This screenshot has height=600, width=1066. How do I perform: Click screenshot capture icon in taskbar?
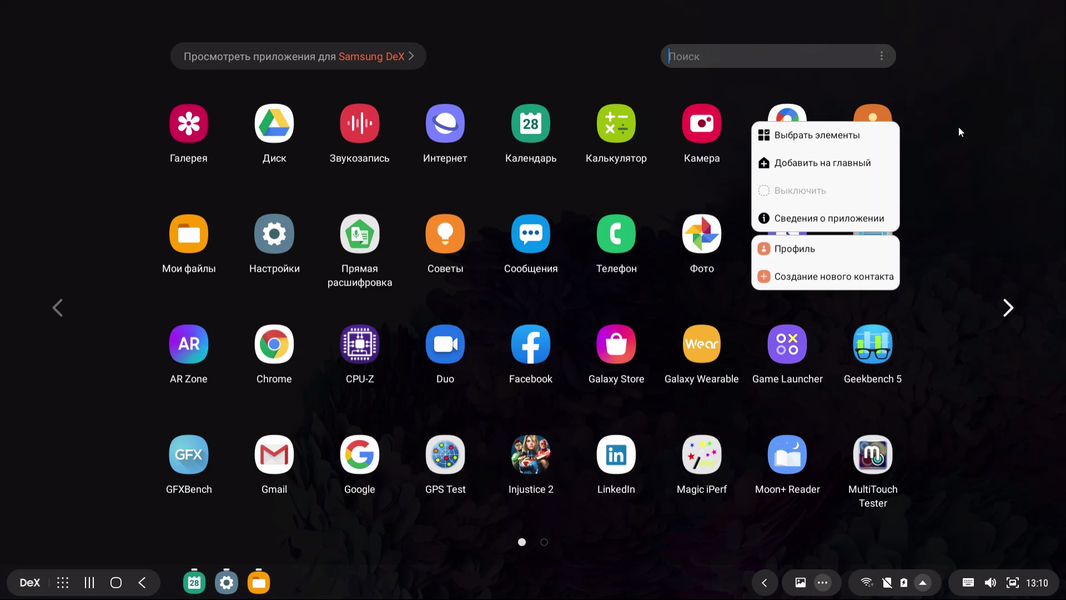[1012, 583]
